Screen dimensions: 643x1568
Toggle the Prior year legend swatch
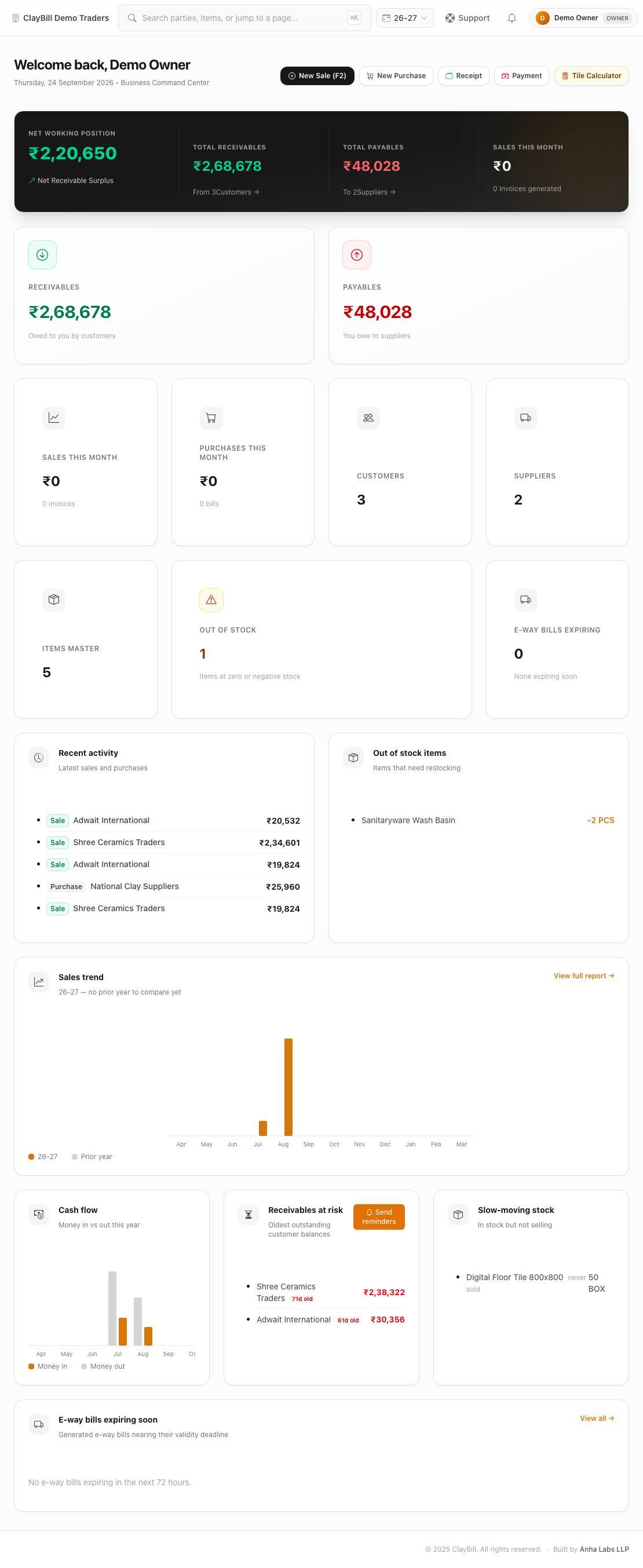[75, 1157]
